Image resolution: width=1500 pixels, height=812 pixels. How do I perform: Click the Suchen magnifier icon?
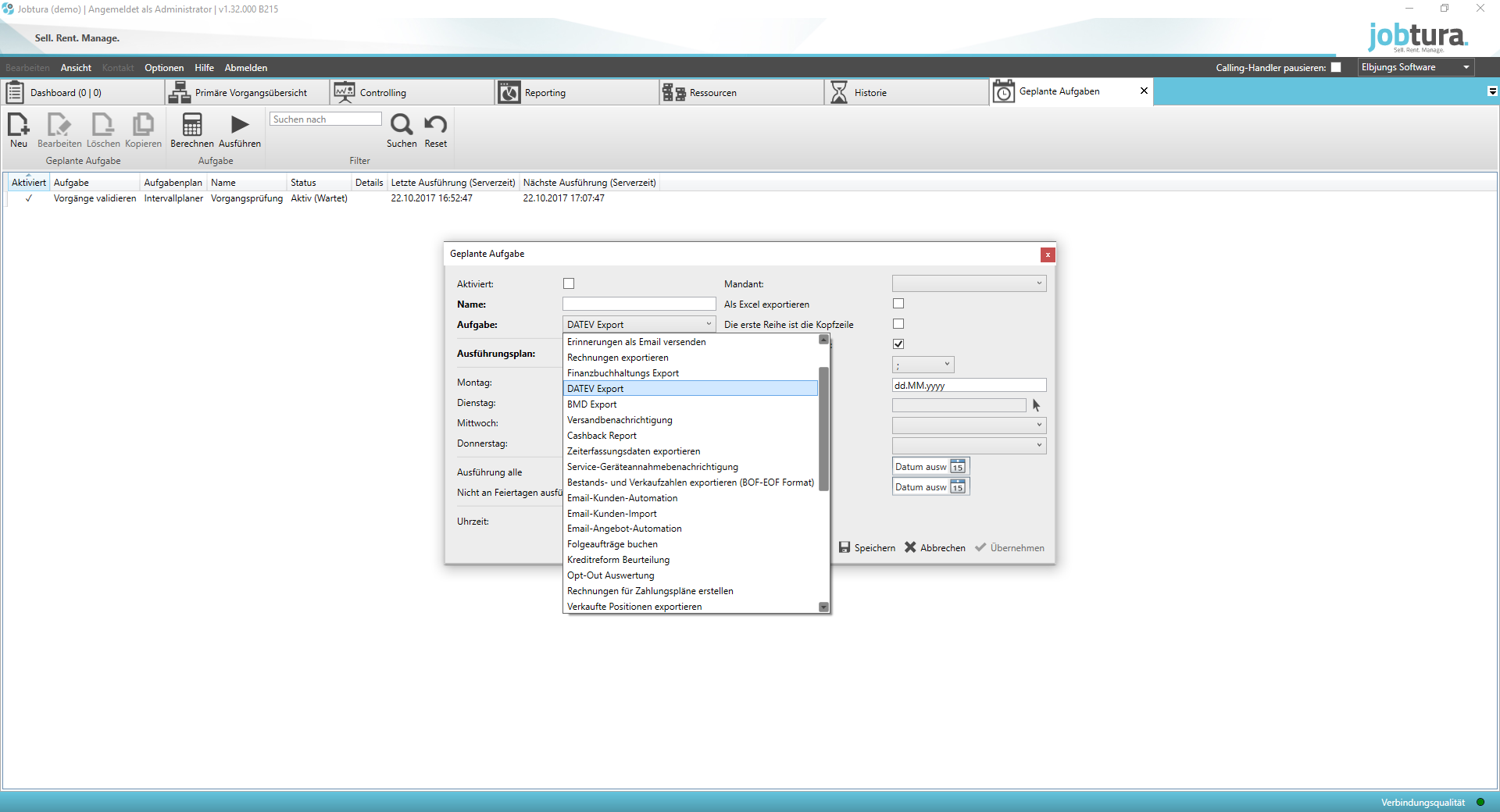coord(402,124)
